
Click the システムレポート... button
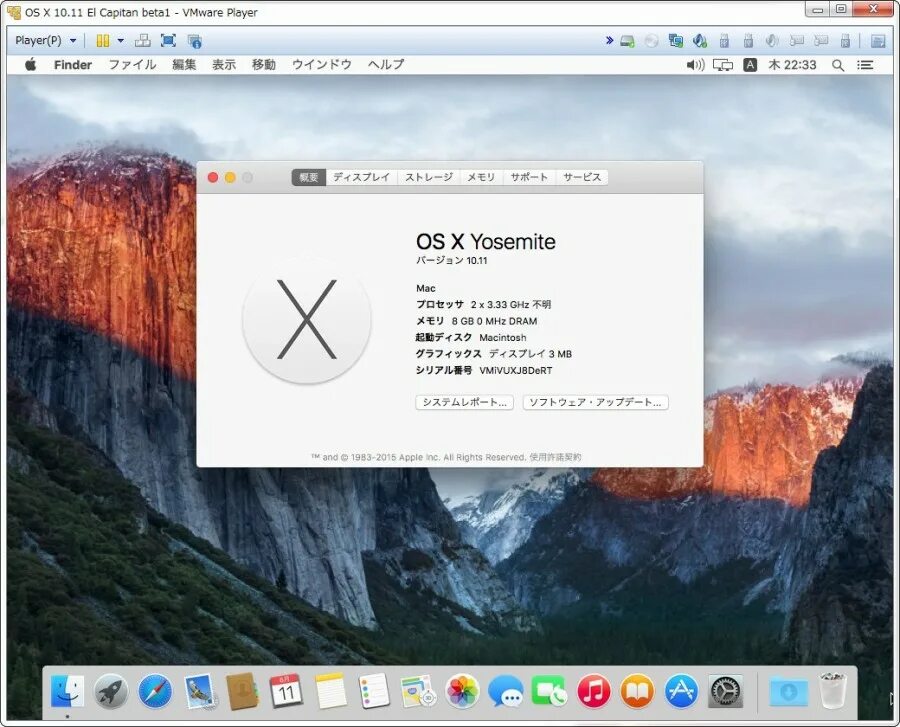pyautogui.click(x=464, y=402)
